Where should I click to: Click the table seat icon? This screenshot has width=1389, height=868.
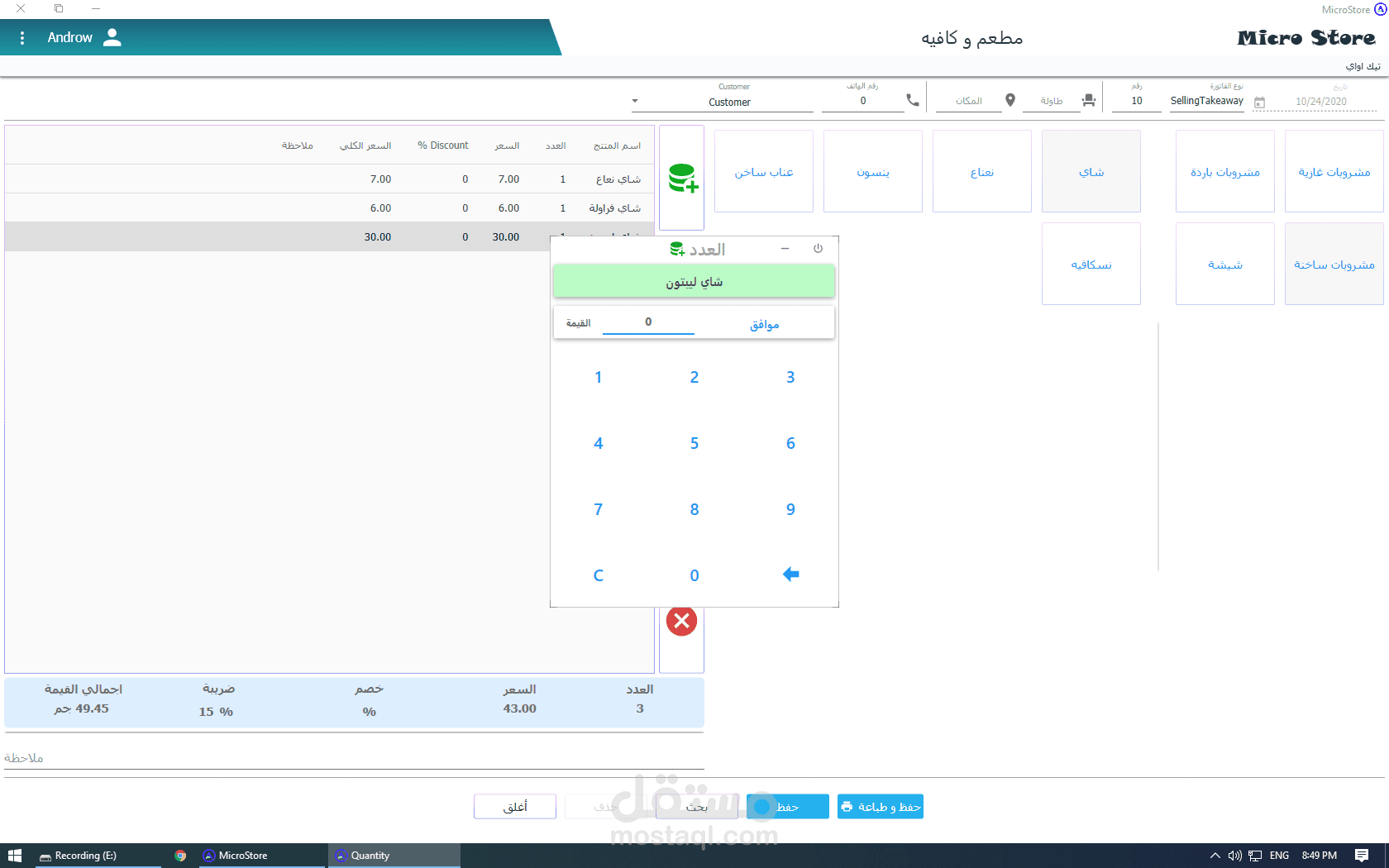(1089, 100)
